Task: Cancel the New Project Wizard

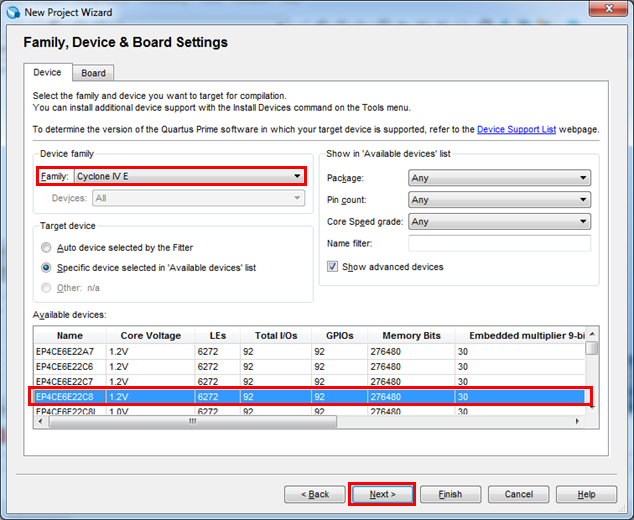Action: [x=518, y=494]
